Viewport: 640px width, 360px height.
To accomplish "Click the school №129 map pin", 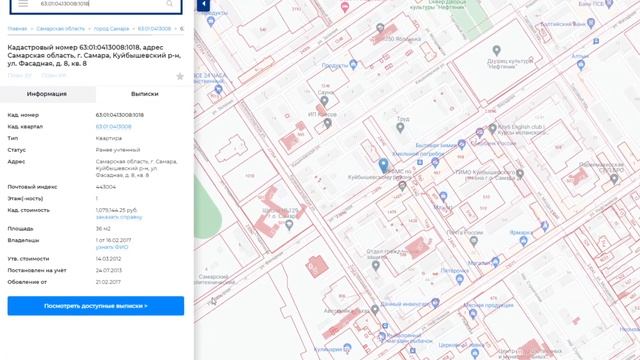I will click(x=289, y=224).
